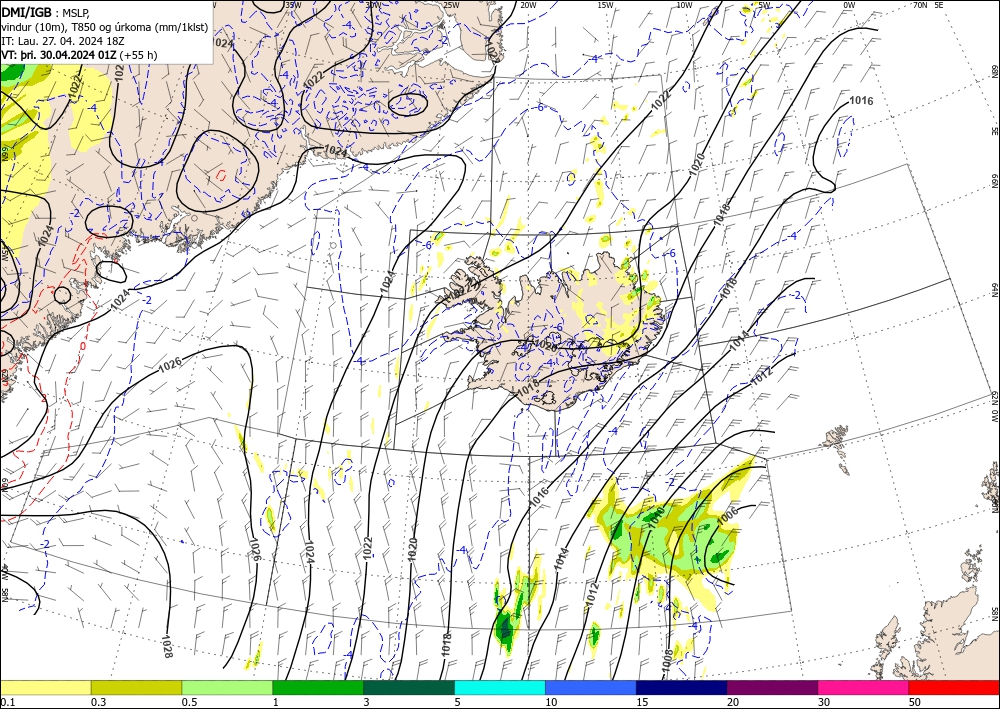Click the light green 0.5–1 legend swatch
Screen dimensions: 1000x709
(x=227, y=687)
